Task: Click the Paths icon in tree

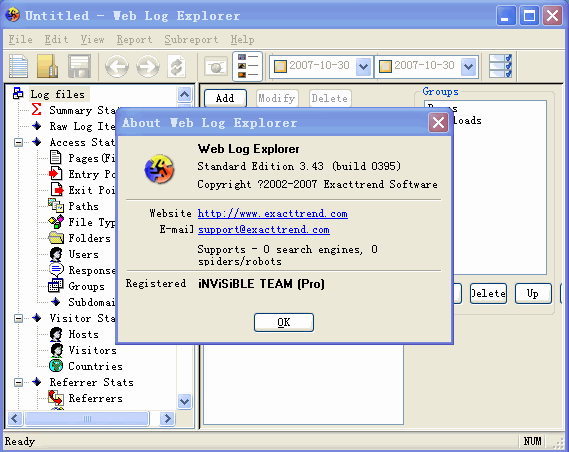Action: 56,206
